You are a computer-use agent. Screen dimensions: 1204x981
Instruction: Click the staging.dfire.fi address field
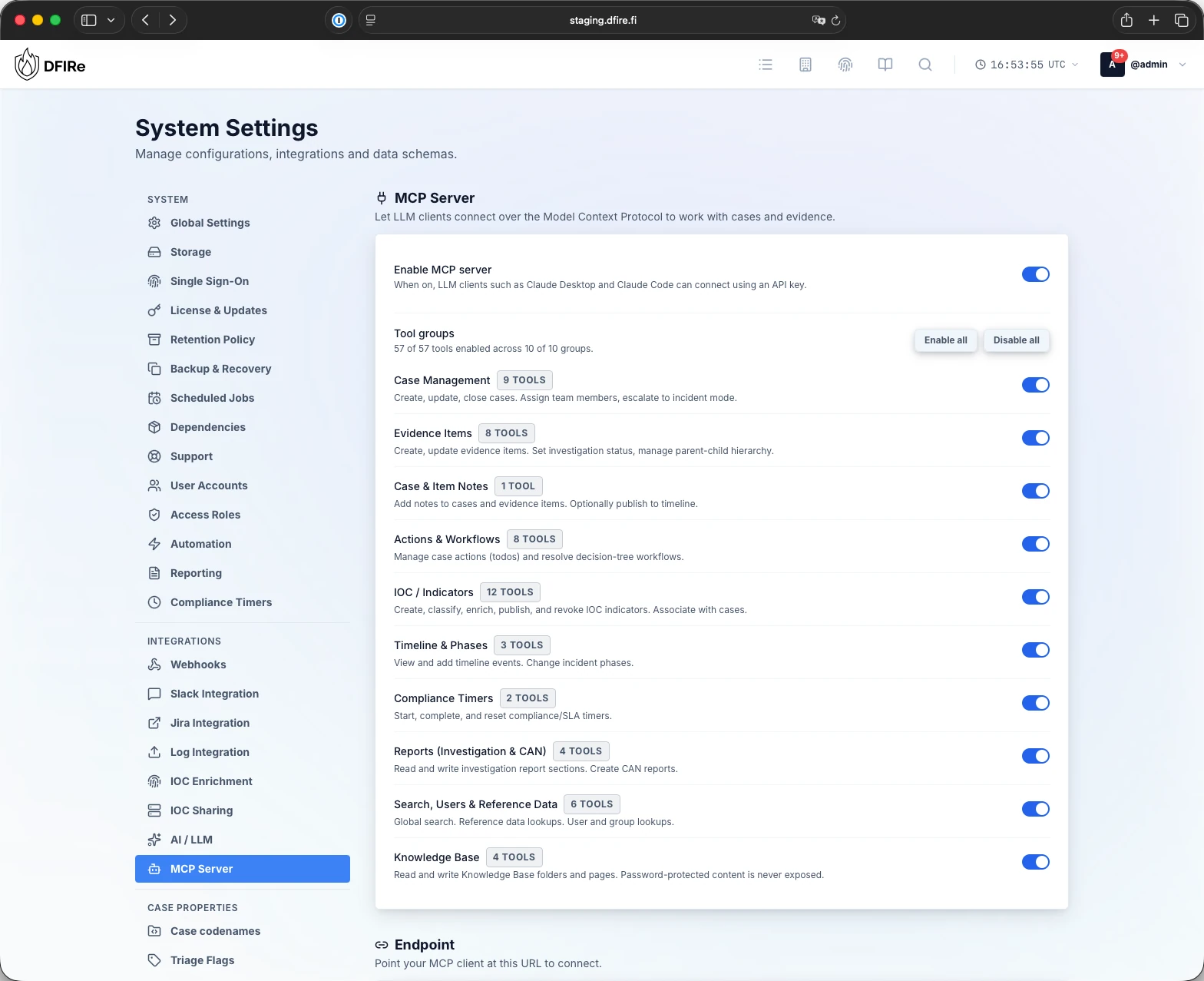pos(603,20)
